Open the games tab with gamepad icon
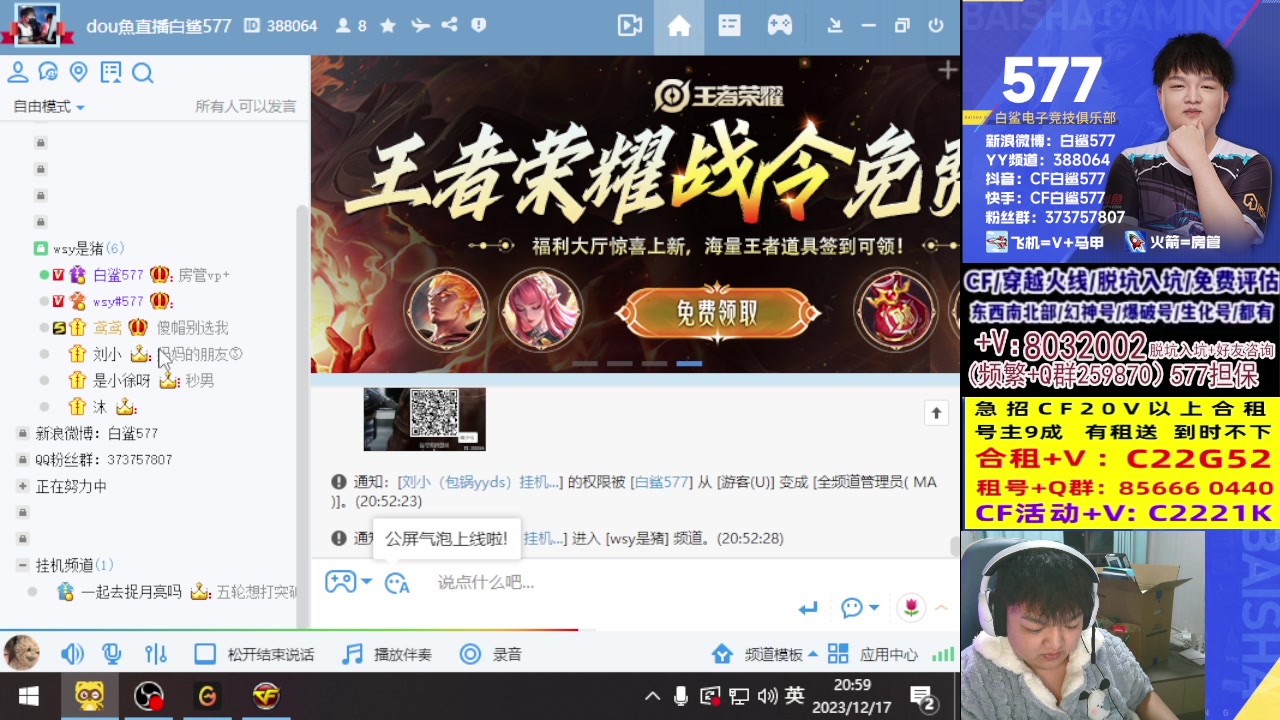The width and height of the screenshot is (1280, 720). pos(780,26)
